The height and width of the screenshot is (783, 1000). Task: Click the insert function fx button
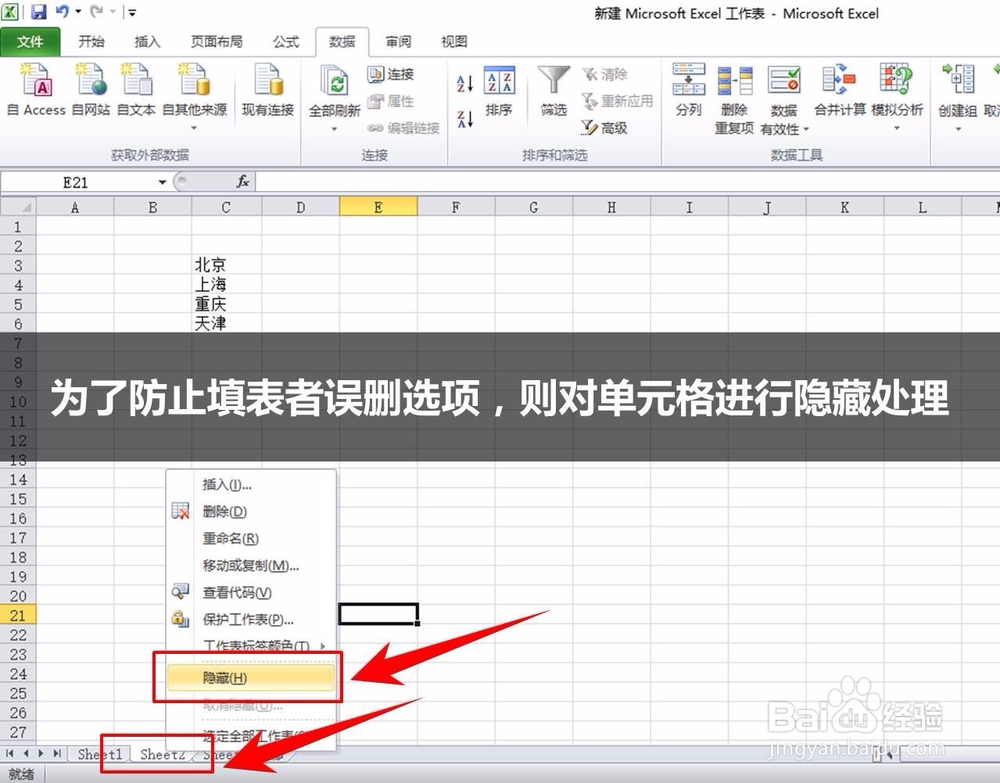coord(242,182)
